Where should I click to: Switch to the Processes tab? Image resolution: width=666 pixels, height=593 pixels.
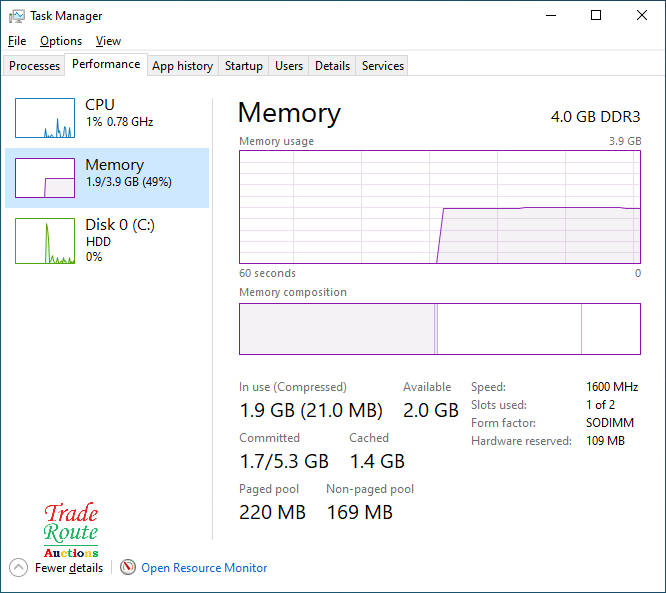(x=35, y=66)
